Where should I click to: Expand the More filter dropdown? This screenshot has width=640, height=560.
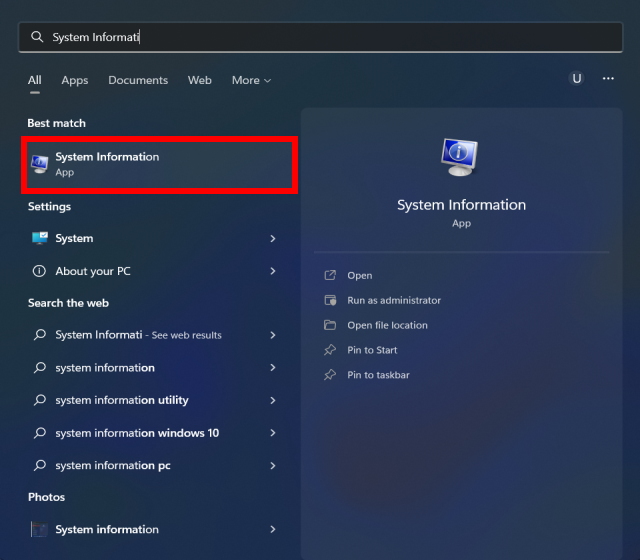pyautogui.click(x=251, y=80)
